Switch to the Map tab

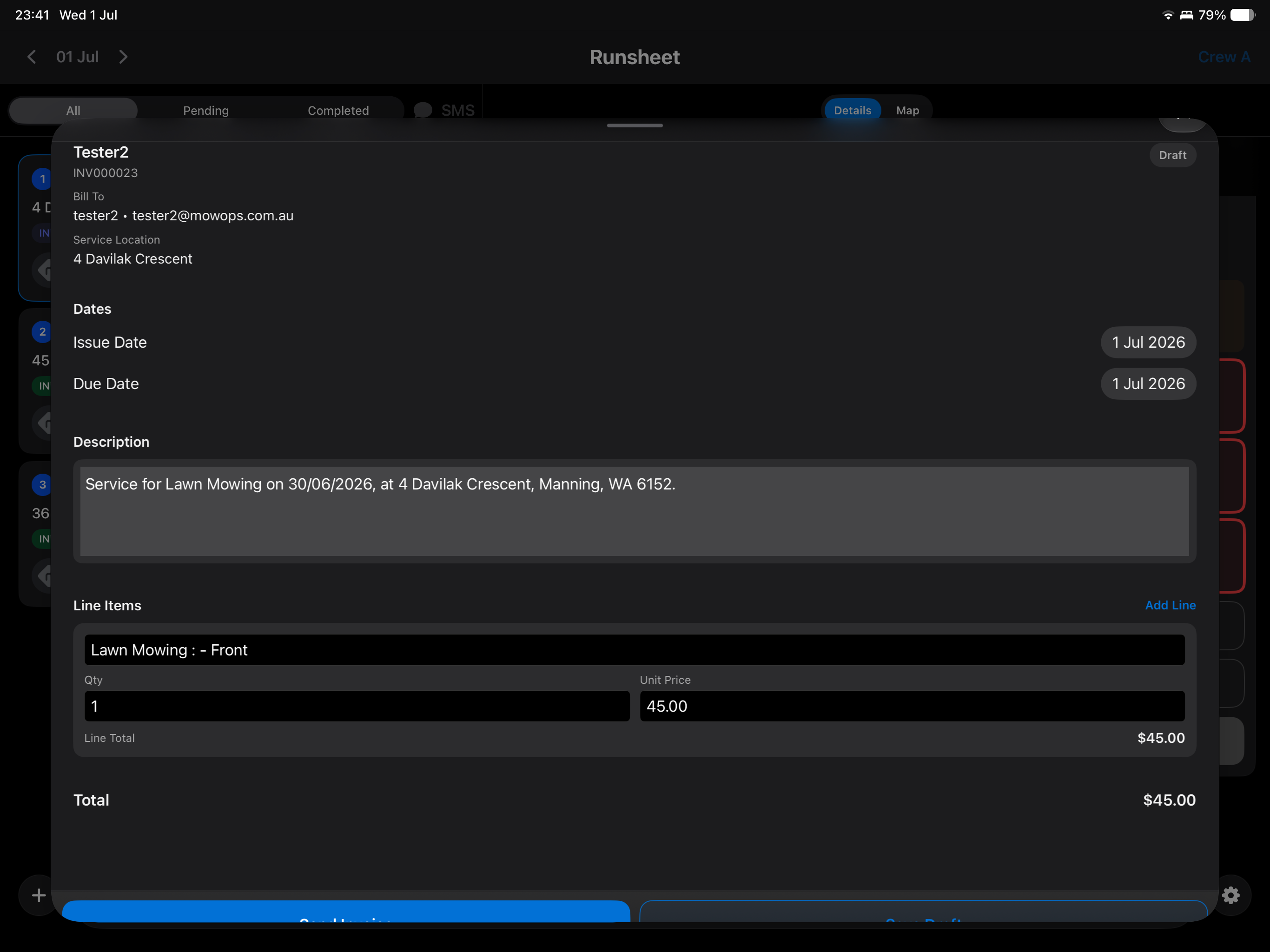[x=907, y=110]
